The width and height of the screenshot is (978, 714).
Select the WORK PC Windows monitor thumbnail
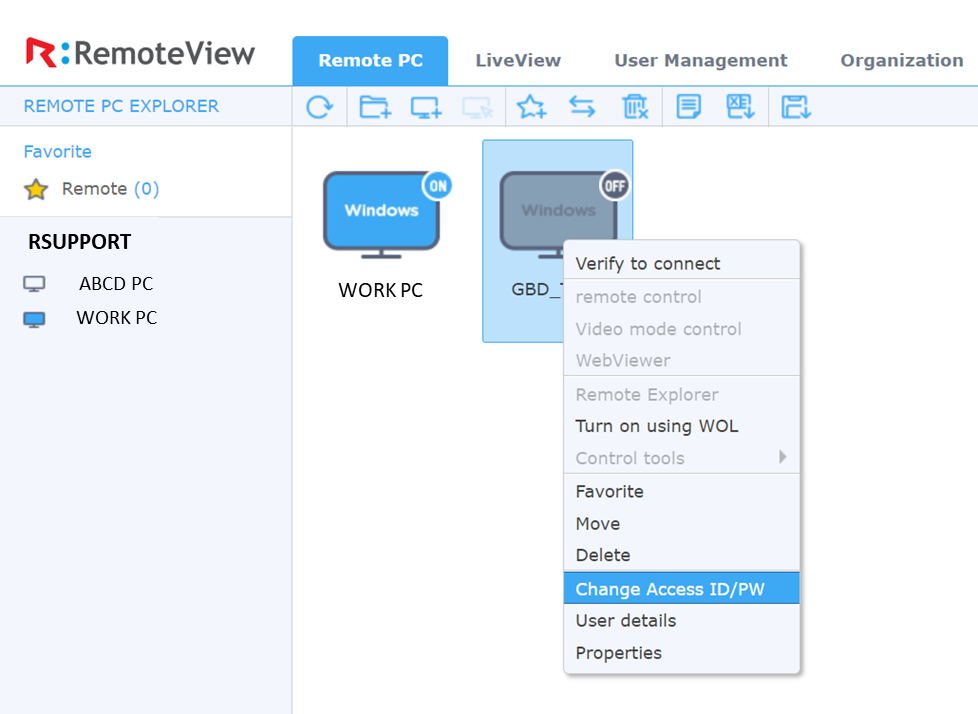click(x=381, y=215)
